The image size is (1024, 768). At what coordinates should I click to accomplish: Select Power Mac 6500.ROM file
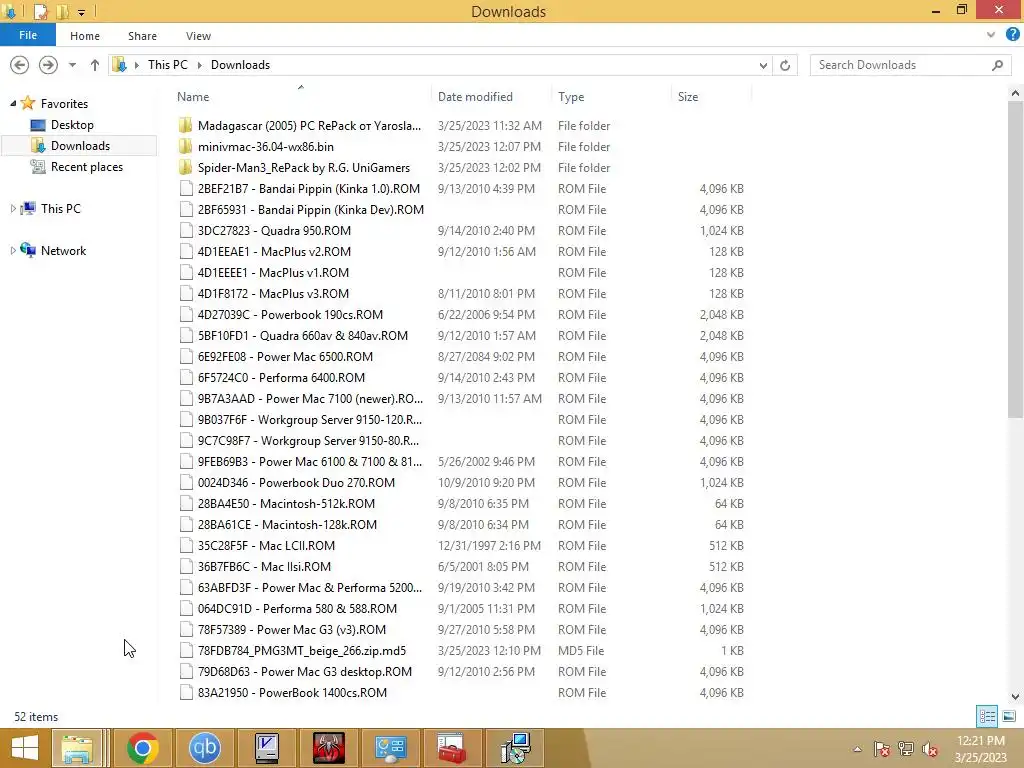[285, 357]
